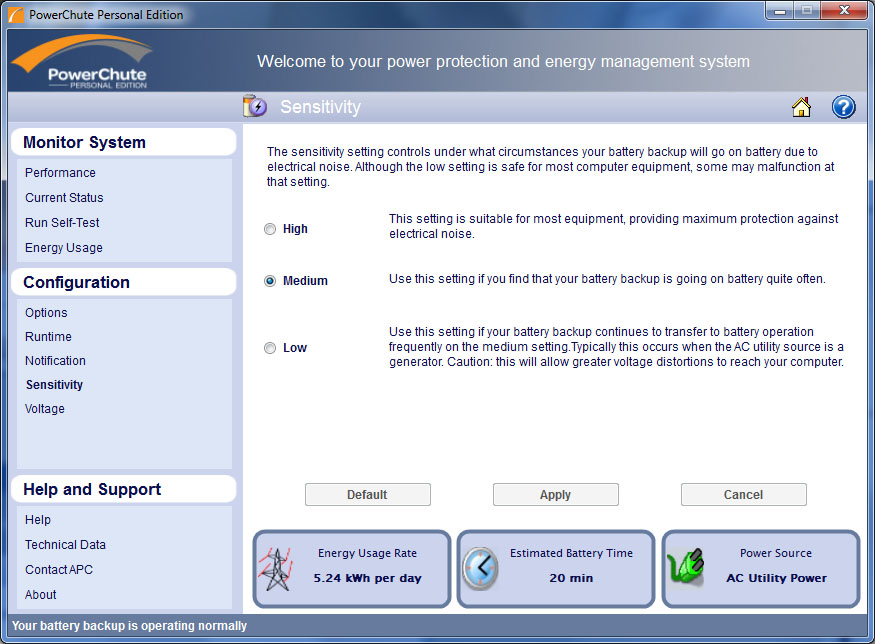Click the Configuration section header

point(123,282)
